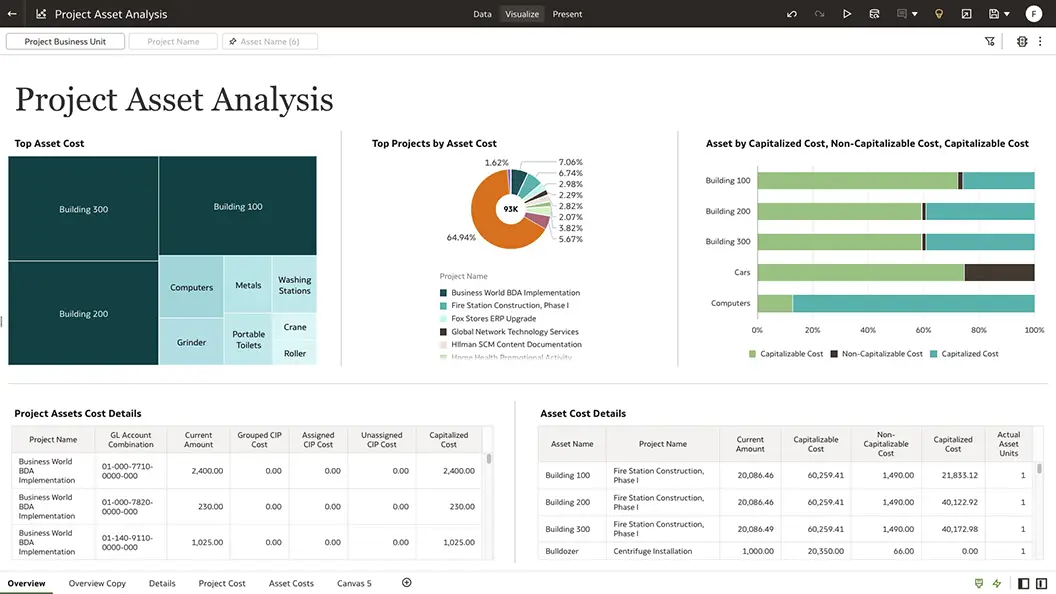Undo the last workbook change
Viewport: 1056px width, 594px height.
click(x=791, y=13)
